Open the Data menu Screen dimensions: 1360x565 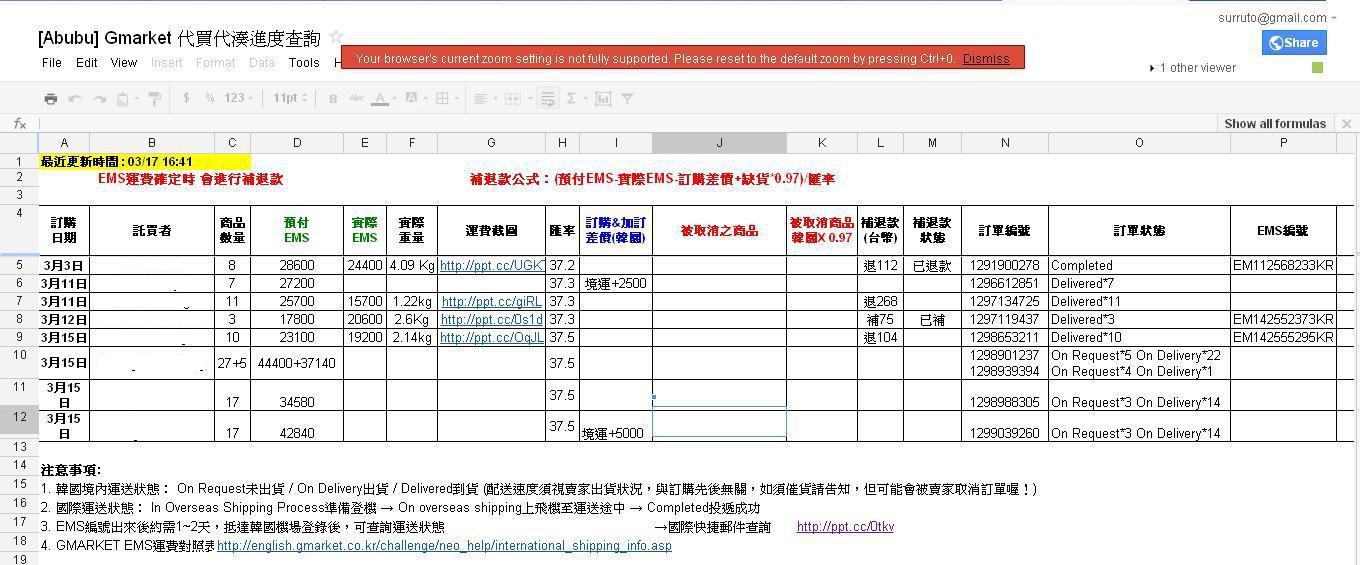[x=262, y=62]
